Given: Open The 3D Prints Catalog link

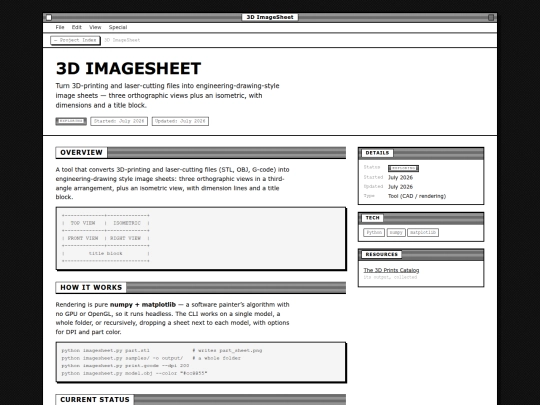Looking at the screenshot, I should (391, 270).
